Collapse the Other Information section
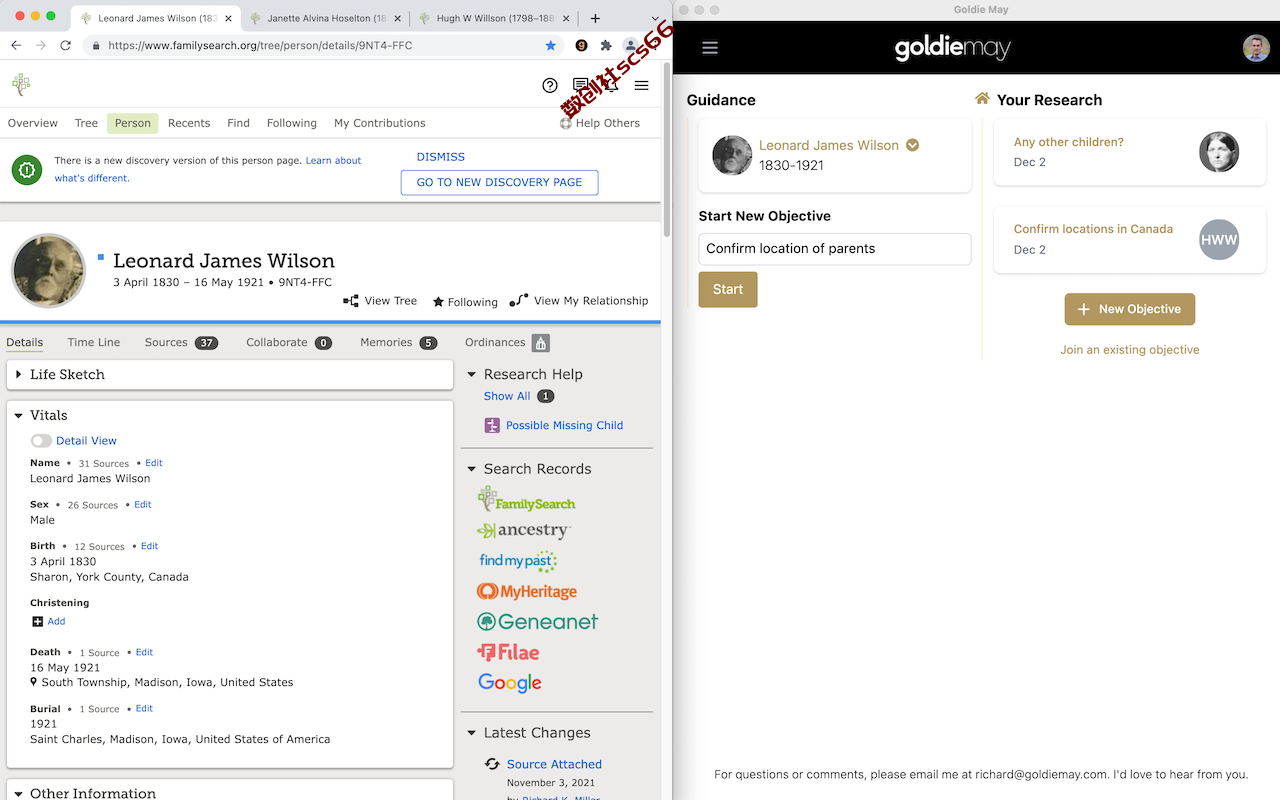 [18, 793]
